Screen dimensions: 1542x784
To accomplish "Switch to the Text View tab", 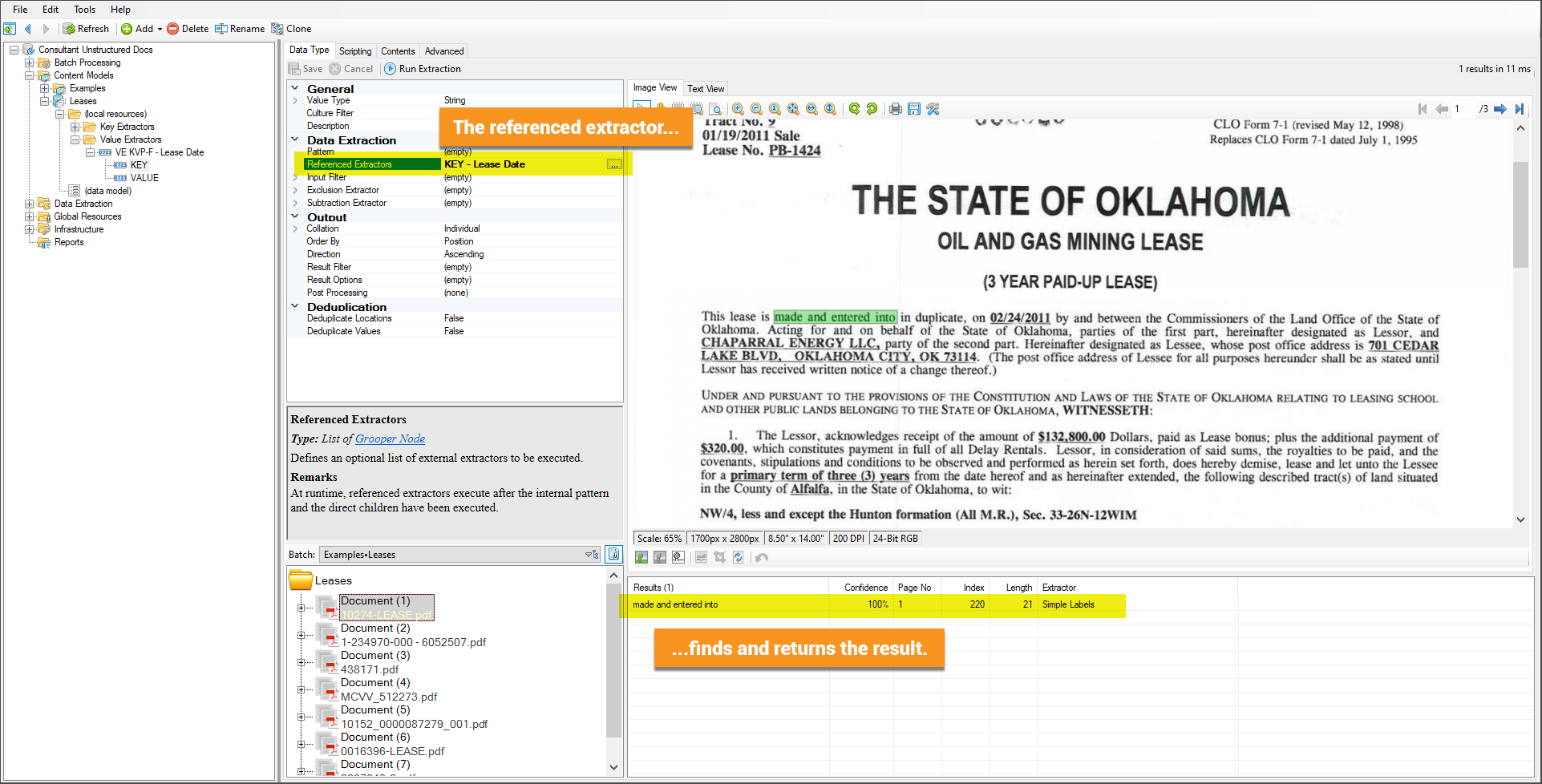I will 705,89.
